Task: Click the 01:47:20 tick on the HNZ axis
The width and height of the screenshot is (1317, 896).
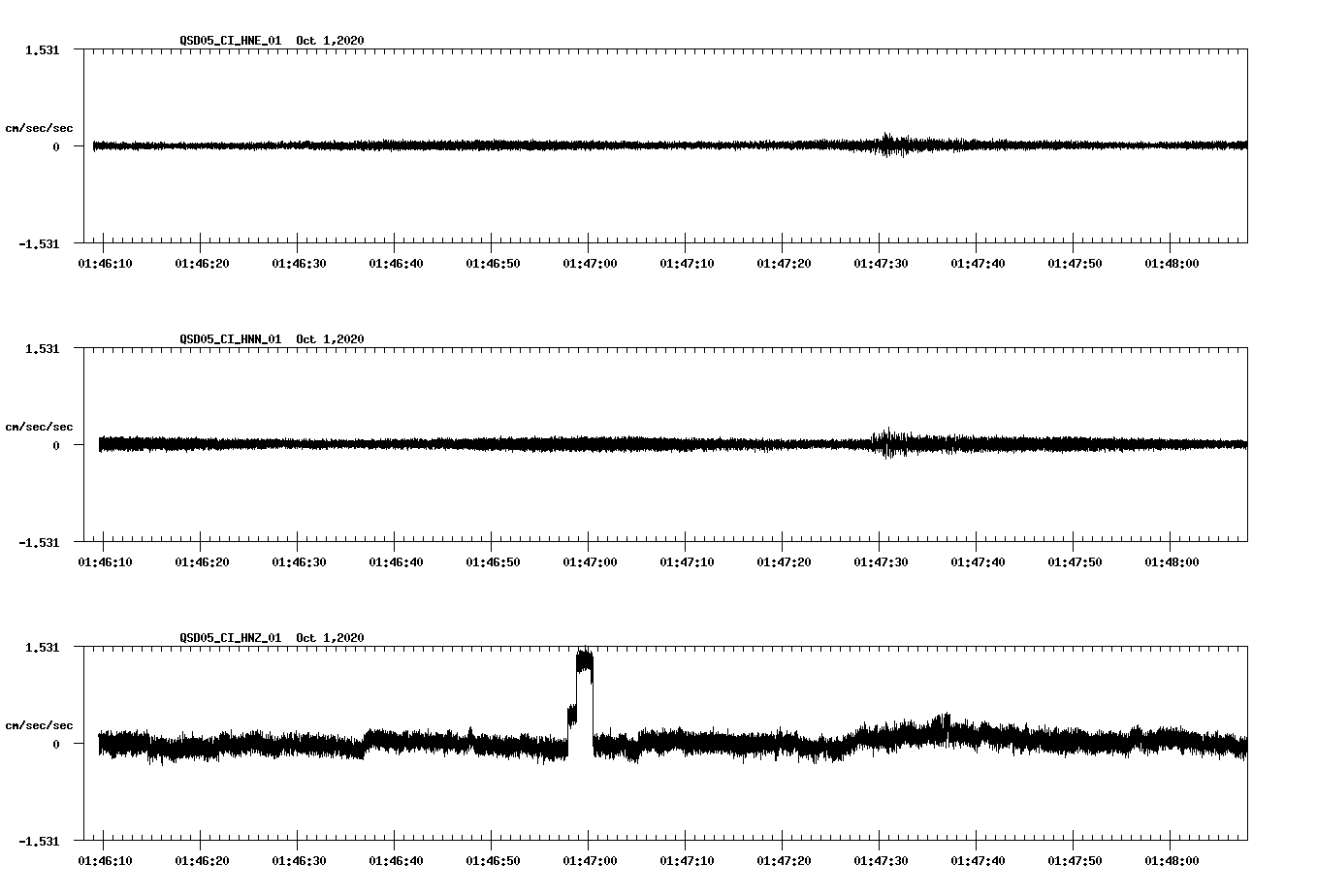Action: coord(784,859)
